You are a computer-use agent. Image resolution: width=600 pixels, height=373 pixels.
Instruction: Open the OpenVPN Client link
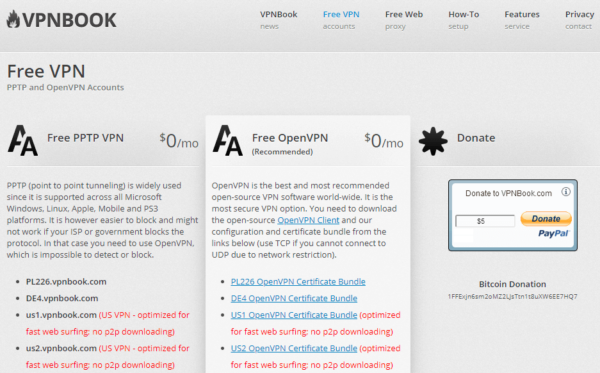308,220
